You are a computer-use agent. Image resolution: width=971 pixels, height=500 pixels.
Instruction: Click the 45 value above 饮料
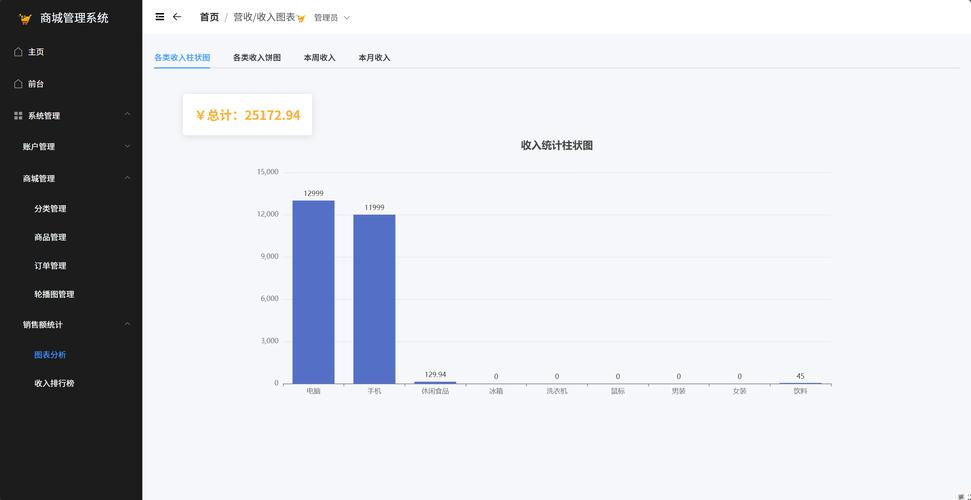[801, 376]
